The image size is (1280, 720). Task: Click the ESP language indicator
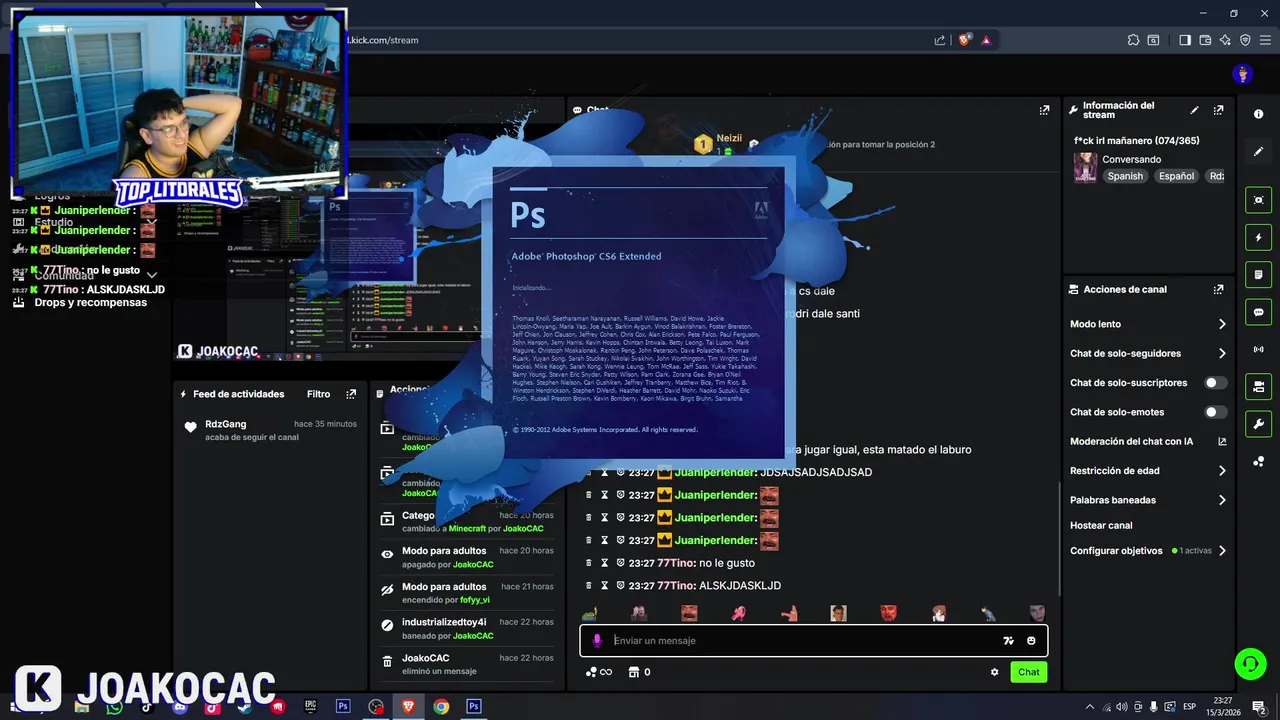[x=1189, y=706]
